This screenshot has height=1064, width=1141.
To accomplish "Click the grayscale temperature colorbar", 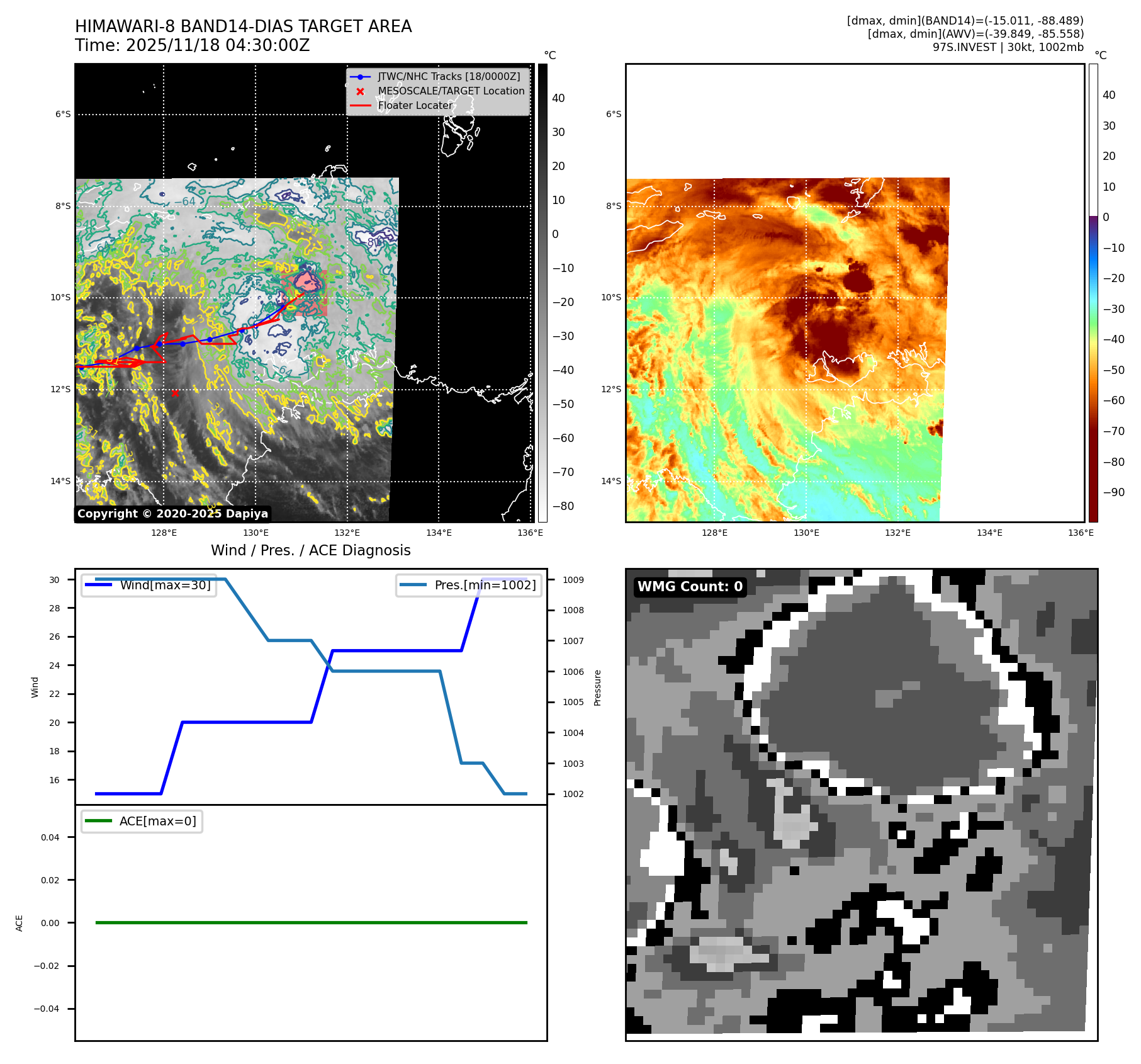I will [542, 293].
